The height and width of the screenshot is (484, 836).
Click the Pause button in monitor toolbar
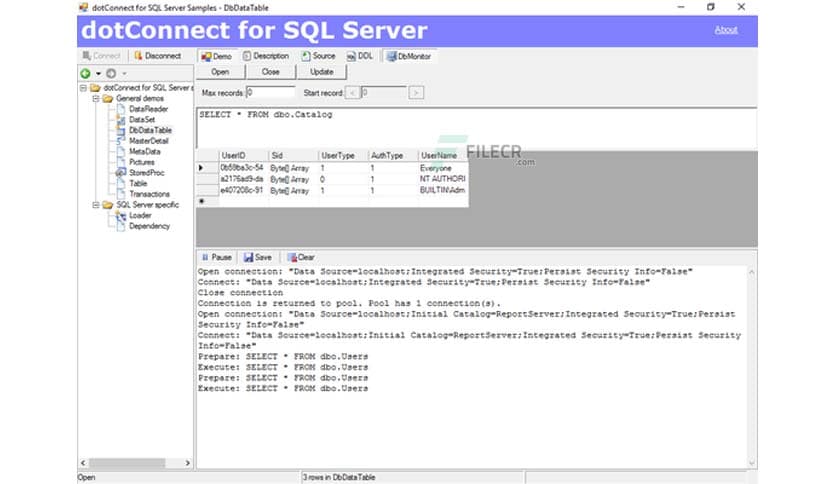pyautogui.click(x=216, y=257)
